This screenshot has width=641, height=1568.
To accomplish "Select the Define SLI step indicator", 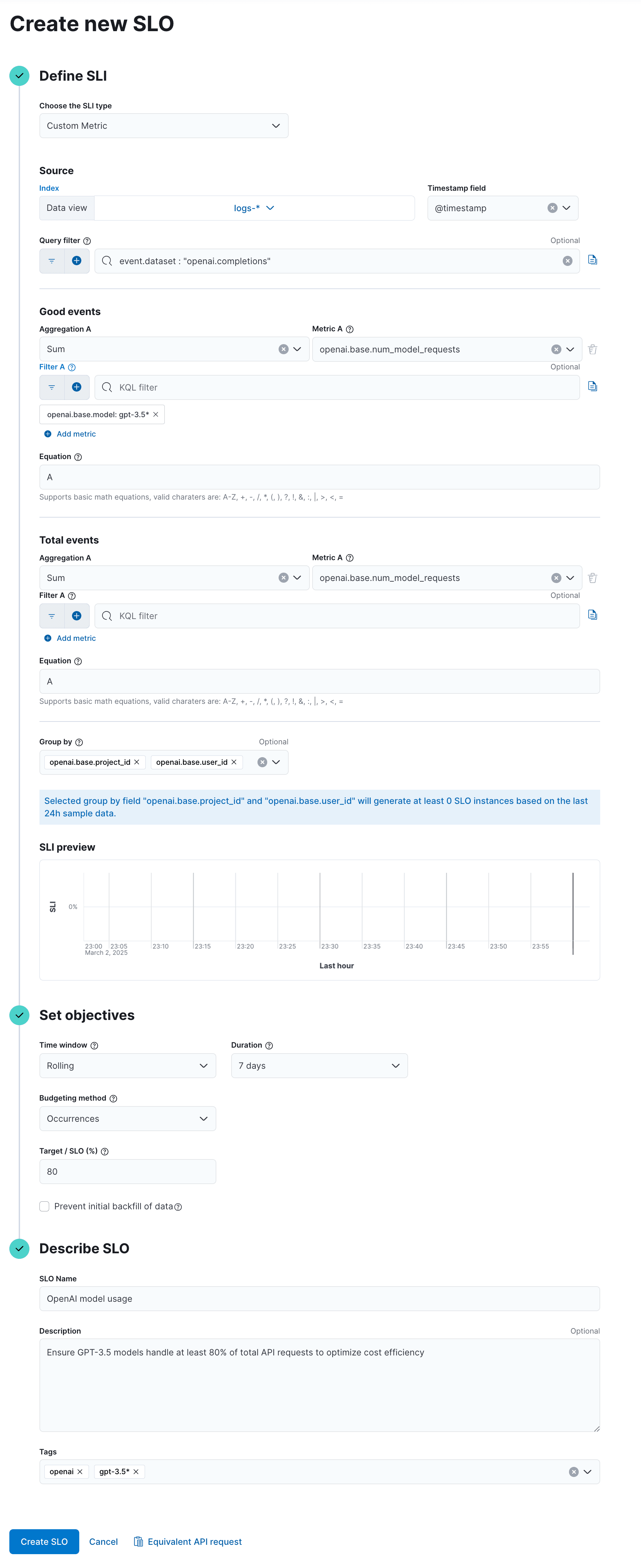I will coord(19,75).
